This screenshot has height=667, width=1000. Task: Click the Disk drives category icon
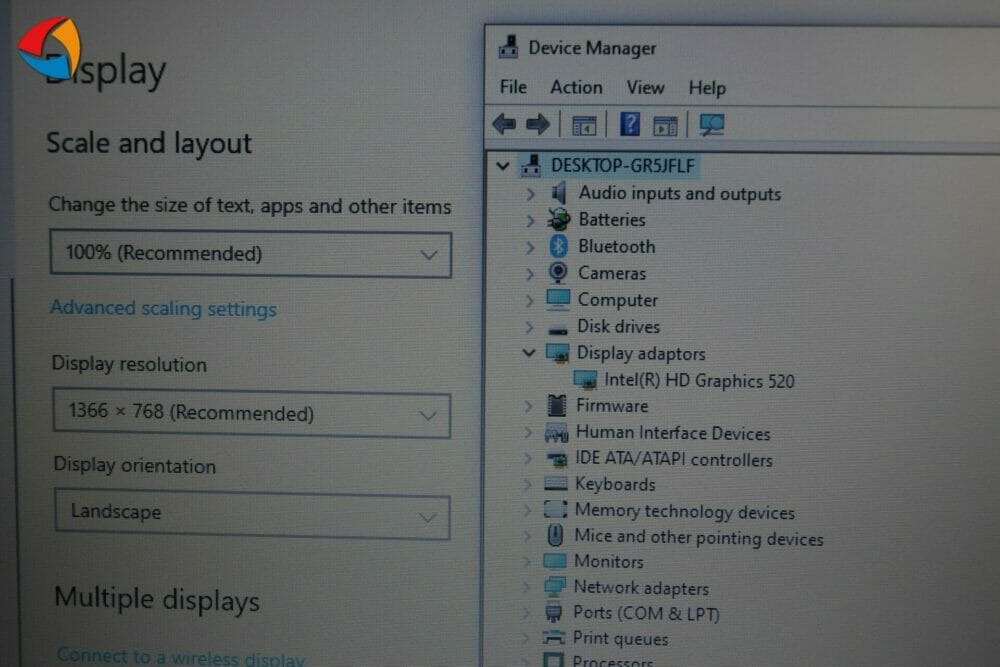[x=557, y=329]
